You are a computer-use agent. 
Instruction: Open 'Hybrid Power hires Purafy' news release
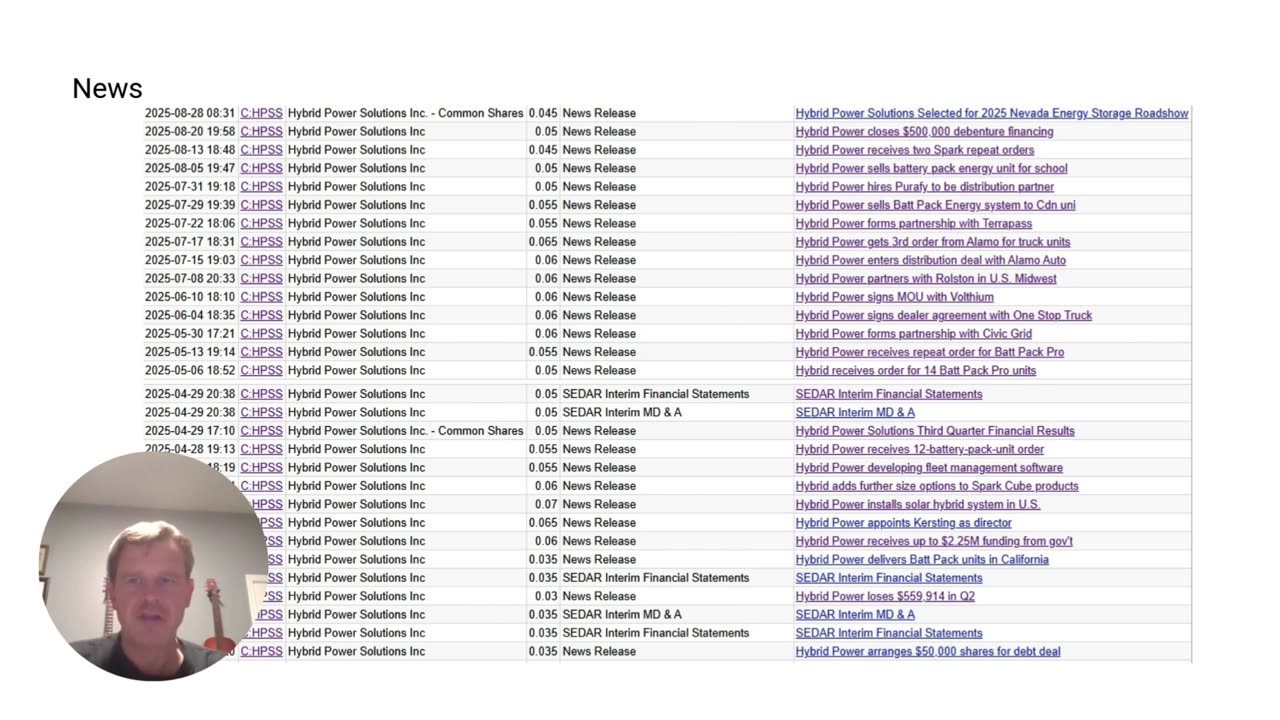point(924,186)
